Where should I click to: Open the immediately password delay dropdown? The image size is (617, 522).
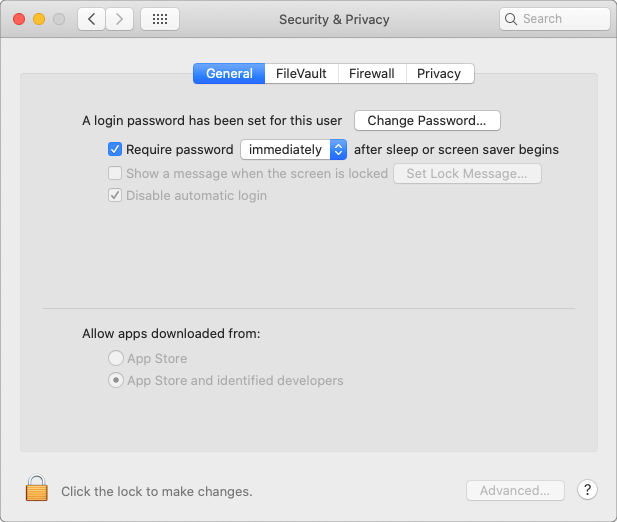coord(294,150)
